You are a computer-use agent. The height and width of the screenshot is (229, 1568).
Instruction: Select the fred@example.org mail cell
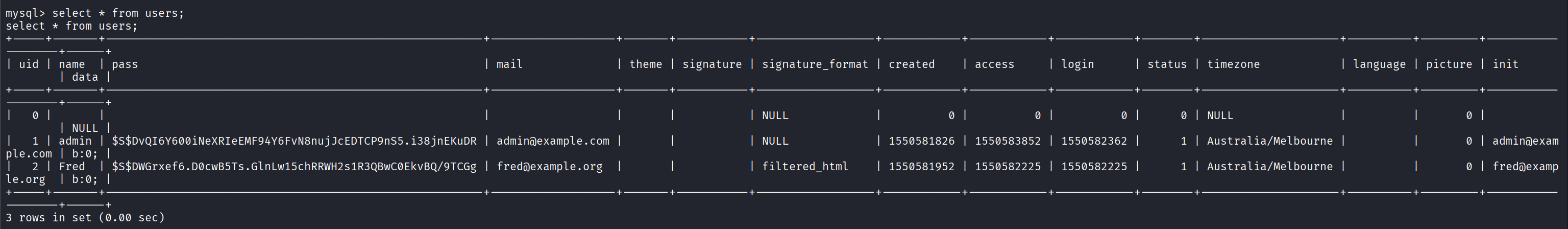[550, 166]
